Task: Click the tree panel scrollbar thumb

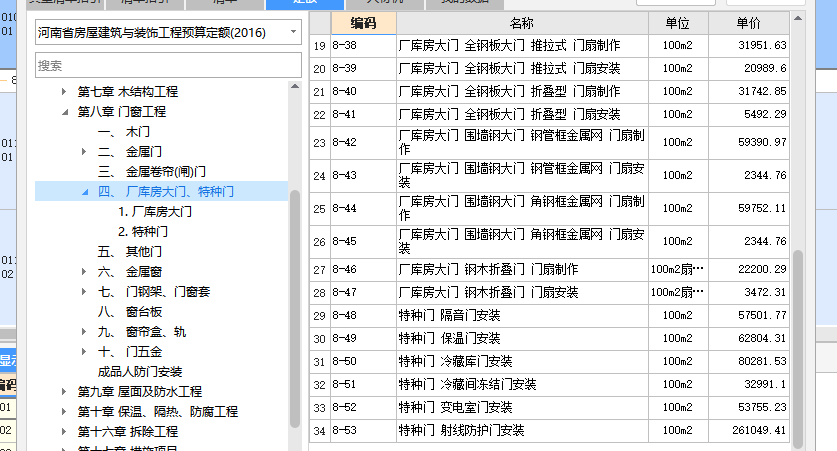Action: pos(295,308)
